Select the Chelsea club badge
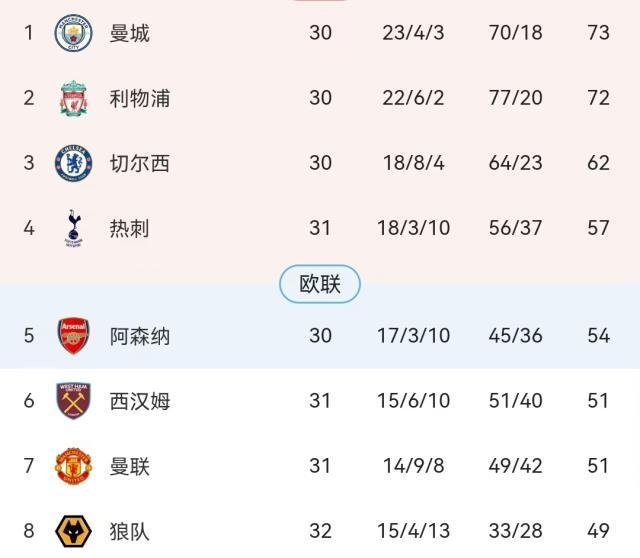The height and width of the screenshot is (558, 640). tap(73, 163)
